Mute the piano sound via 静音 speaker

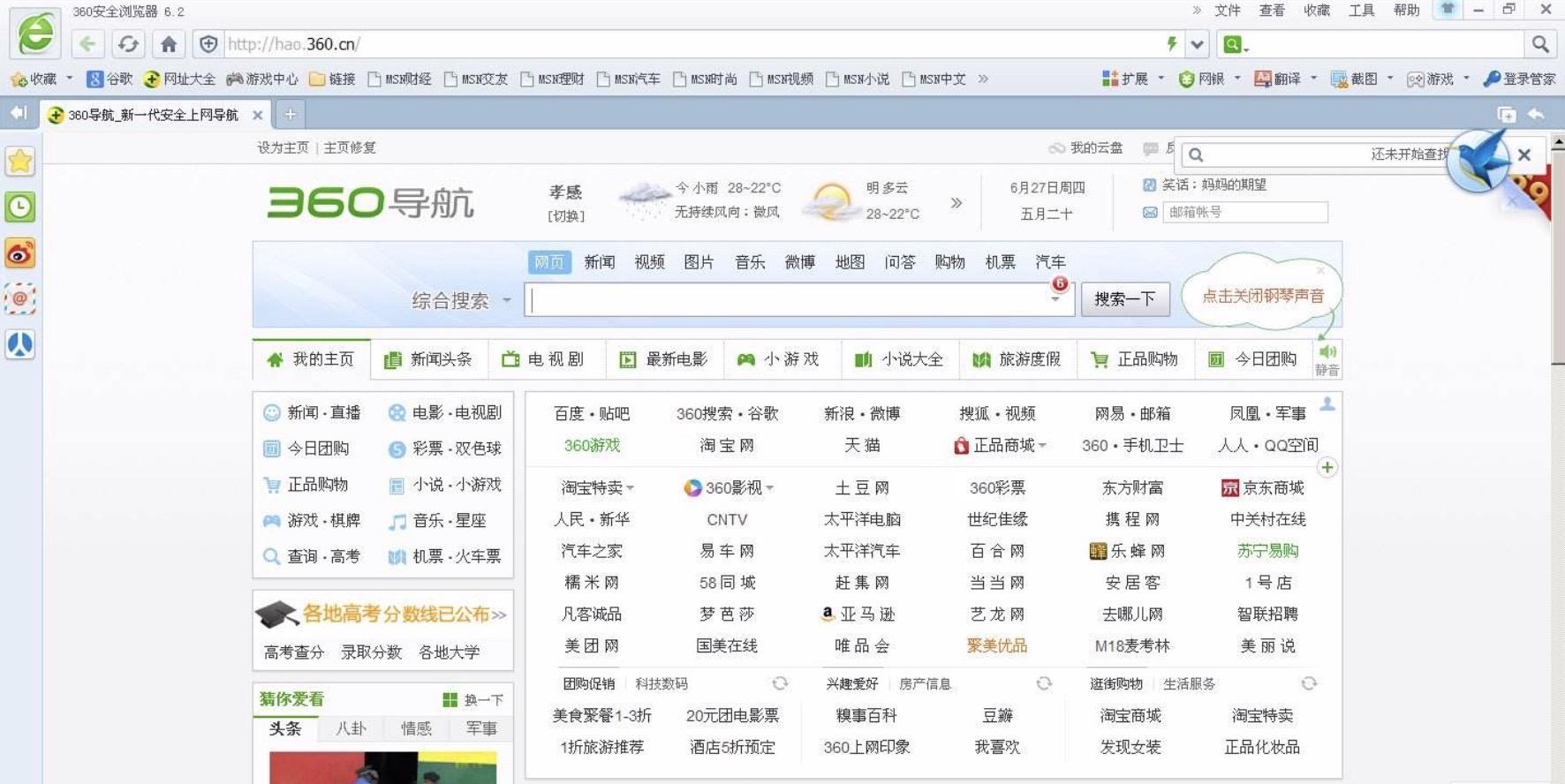(1327, 358)
